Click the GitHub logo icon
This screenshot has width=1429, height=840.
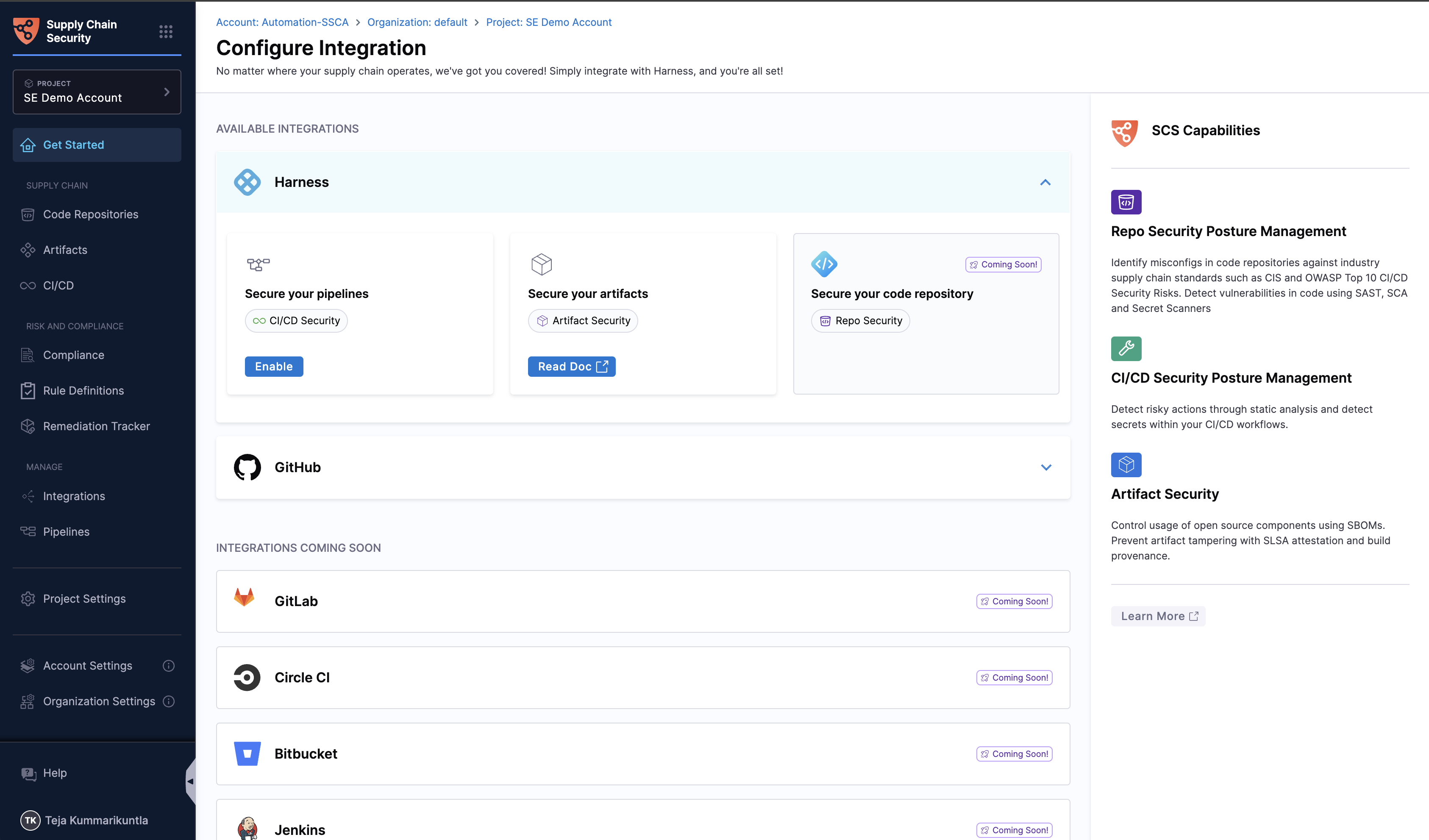pos(247,467)
